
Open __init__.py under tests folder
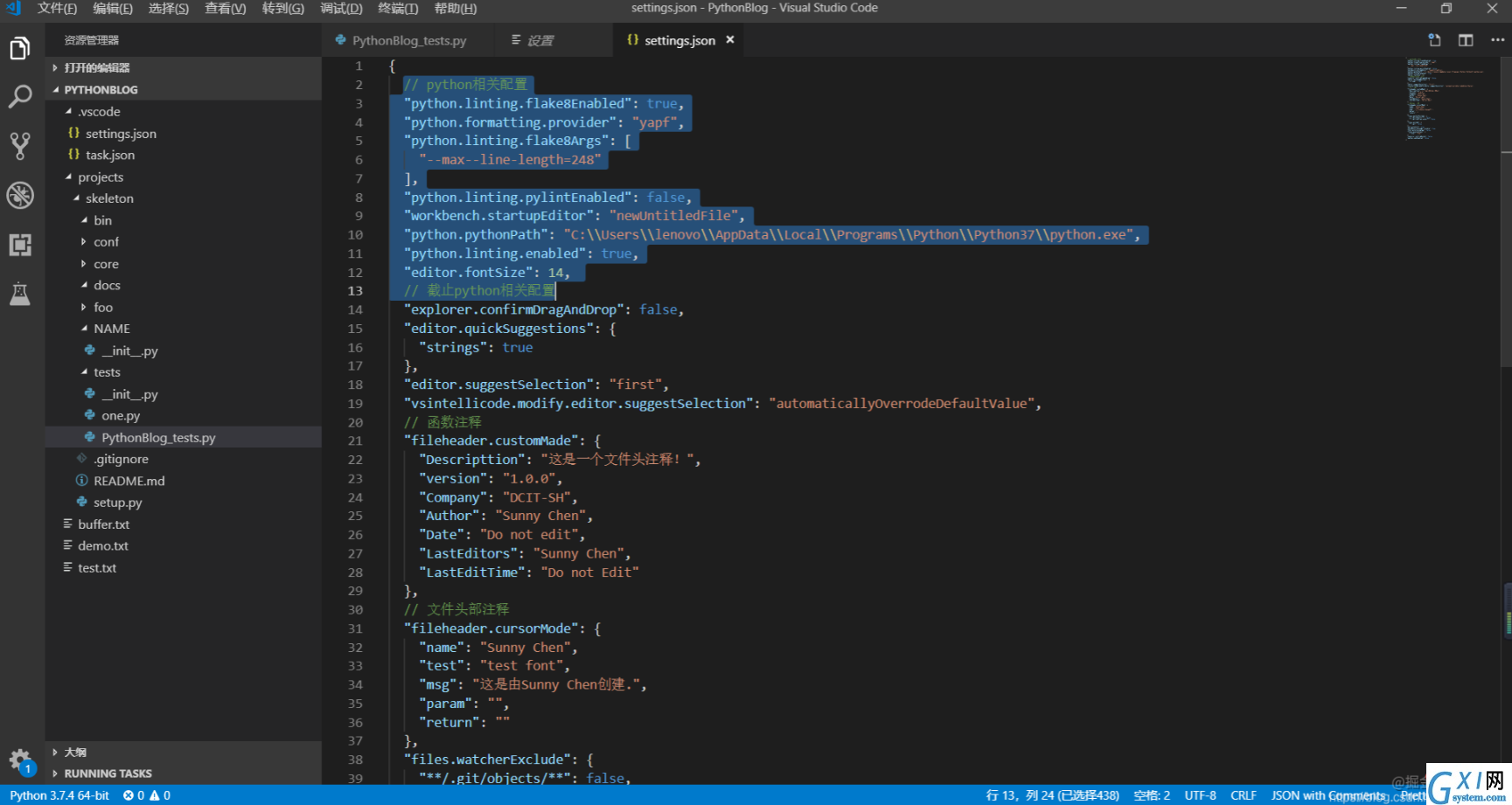129,394
